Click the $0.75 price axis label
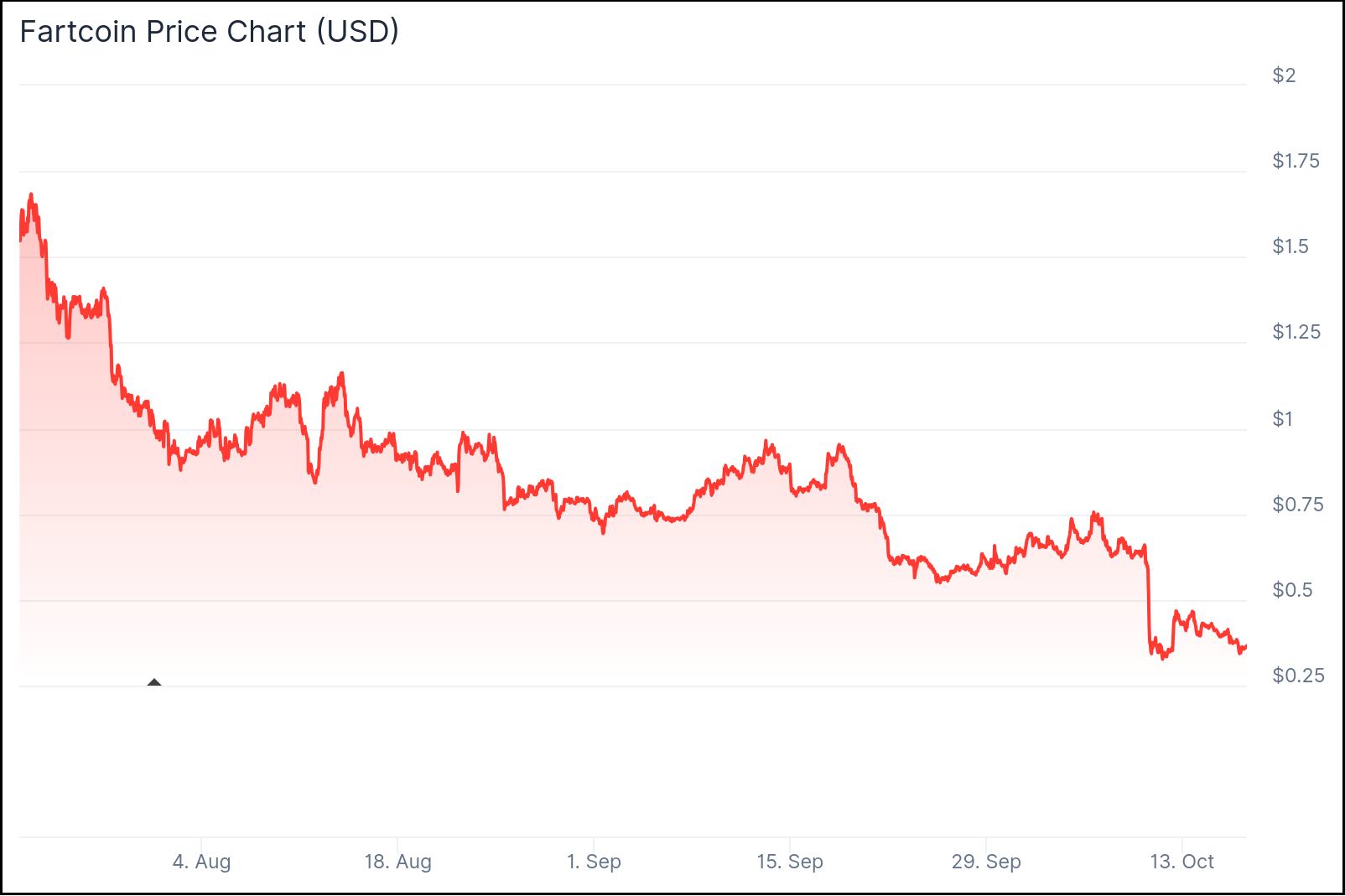Screen dimensions: 1345x896 pos(1297,505)
